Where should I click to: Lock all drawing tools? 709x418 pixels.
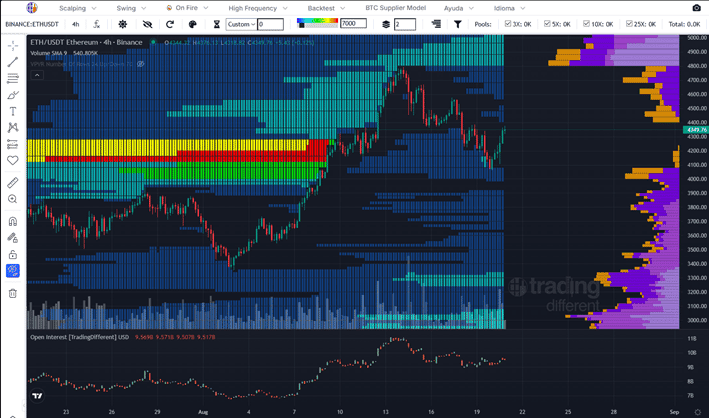click(13, 254)
